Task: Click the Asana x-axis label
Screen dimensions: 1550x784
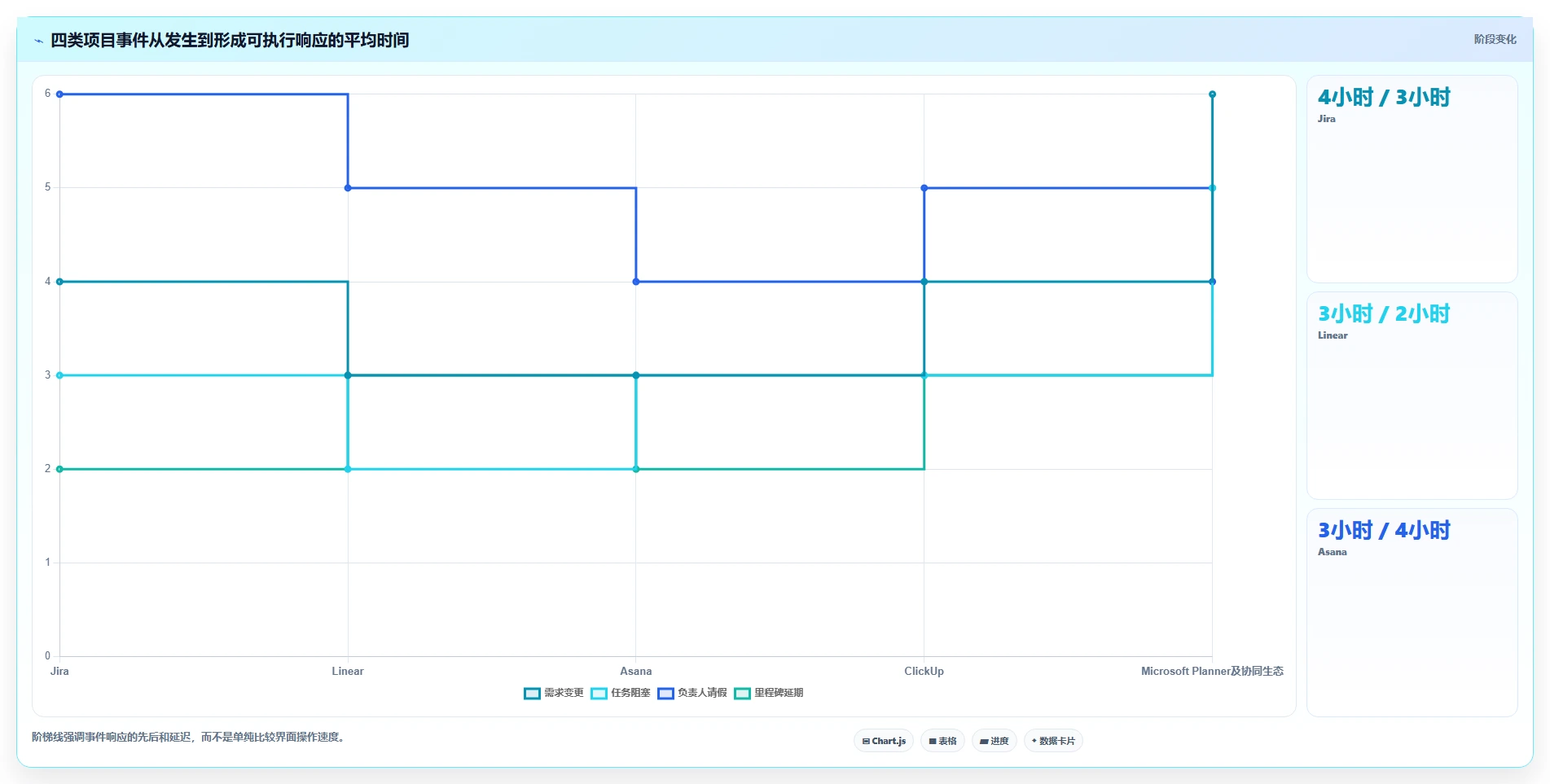Action: pos(636,672)
